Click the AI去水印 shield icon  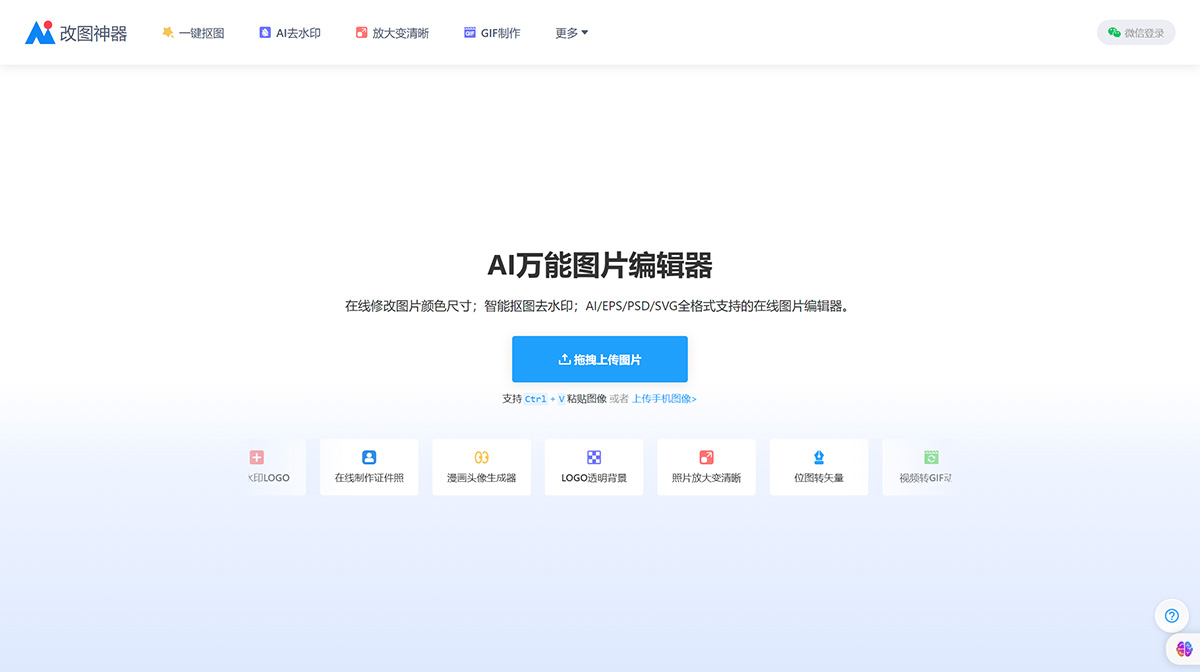coord(264,32)
